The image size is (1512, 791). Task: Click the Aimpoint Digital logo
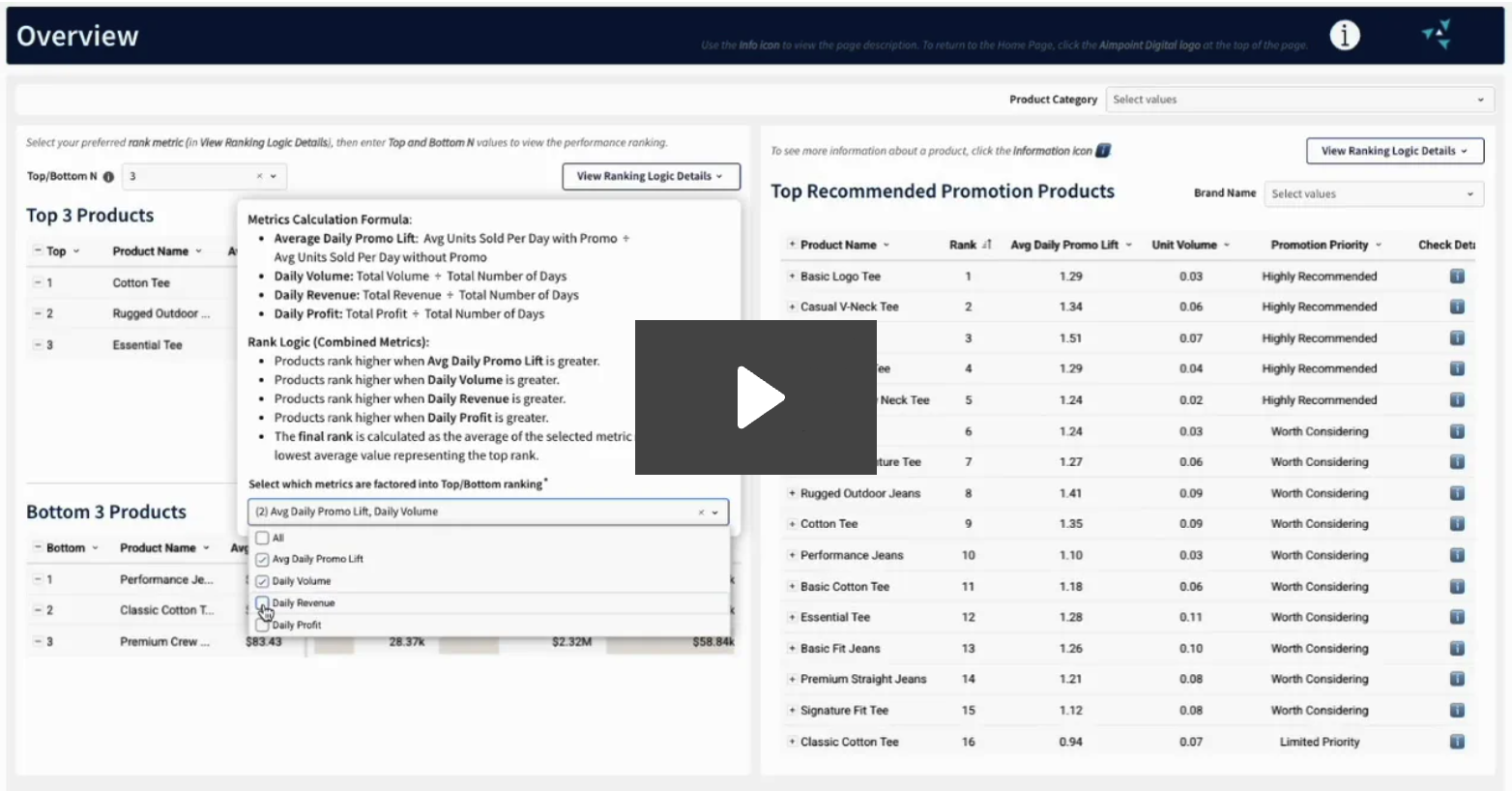tap(1437, 33)
